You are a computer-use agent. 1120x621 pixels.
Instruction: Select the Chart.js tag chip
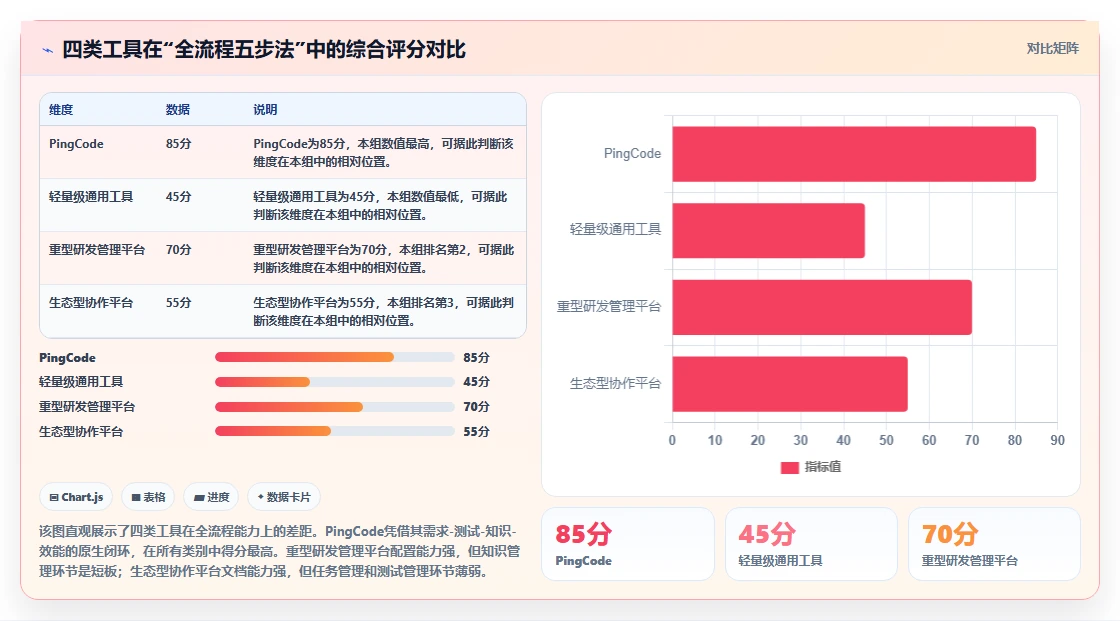(x=76, y=497)
